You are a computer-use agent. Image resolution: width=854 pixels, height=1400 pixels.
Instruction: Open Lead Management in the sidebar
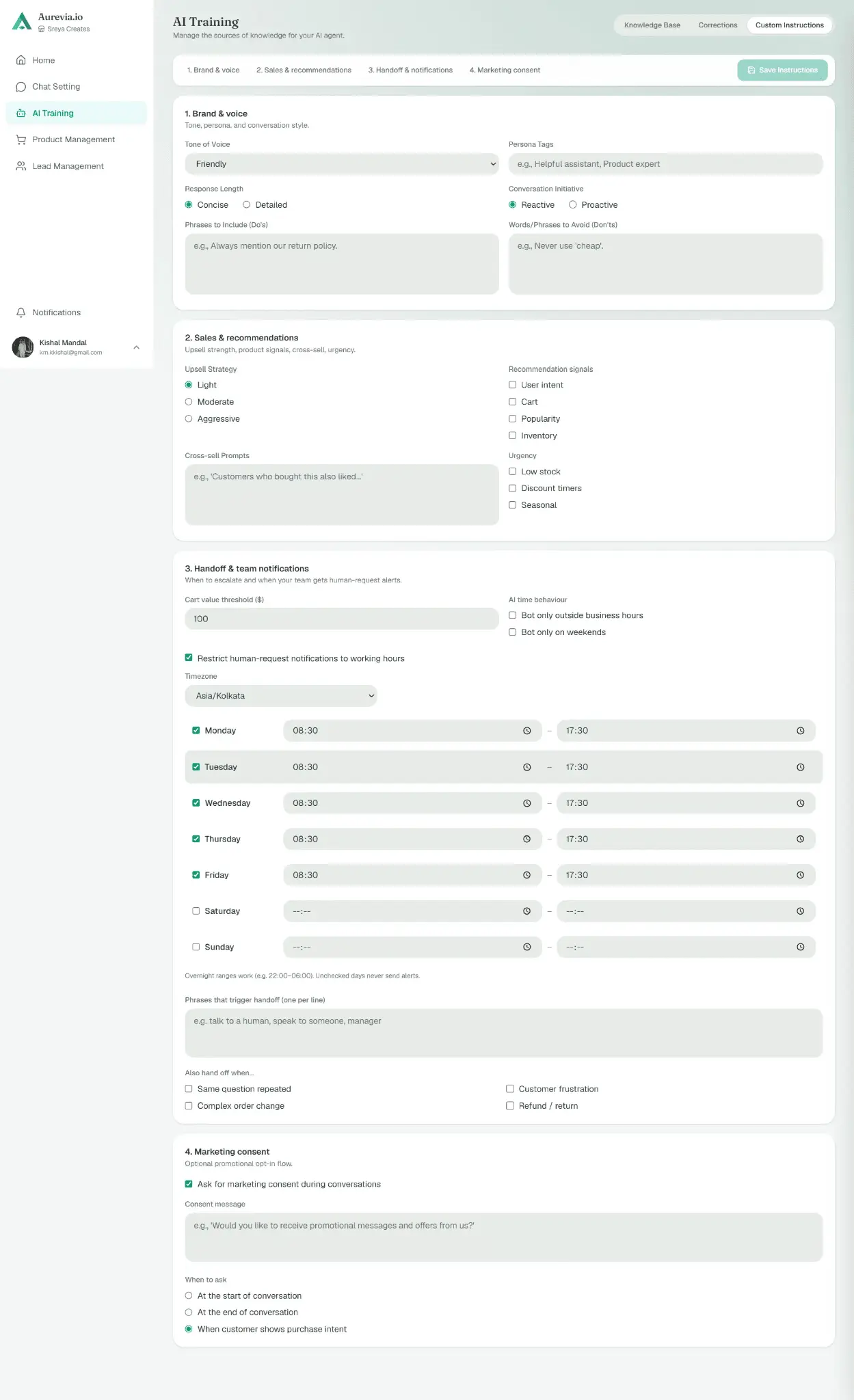tap(76, 166)
